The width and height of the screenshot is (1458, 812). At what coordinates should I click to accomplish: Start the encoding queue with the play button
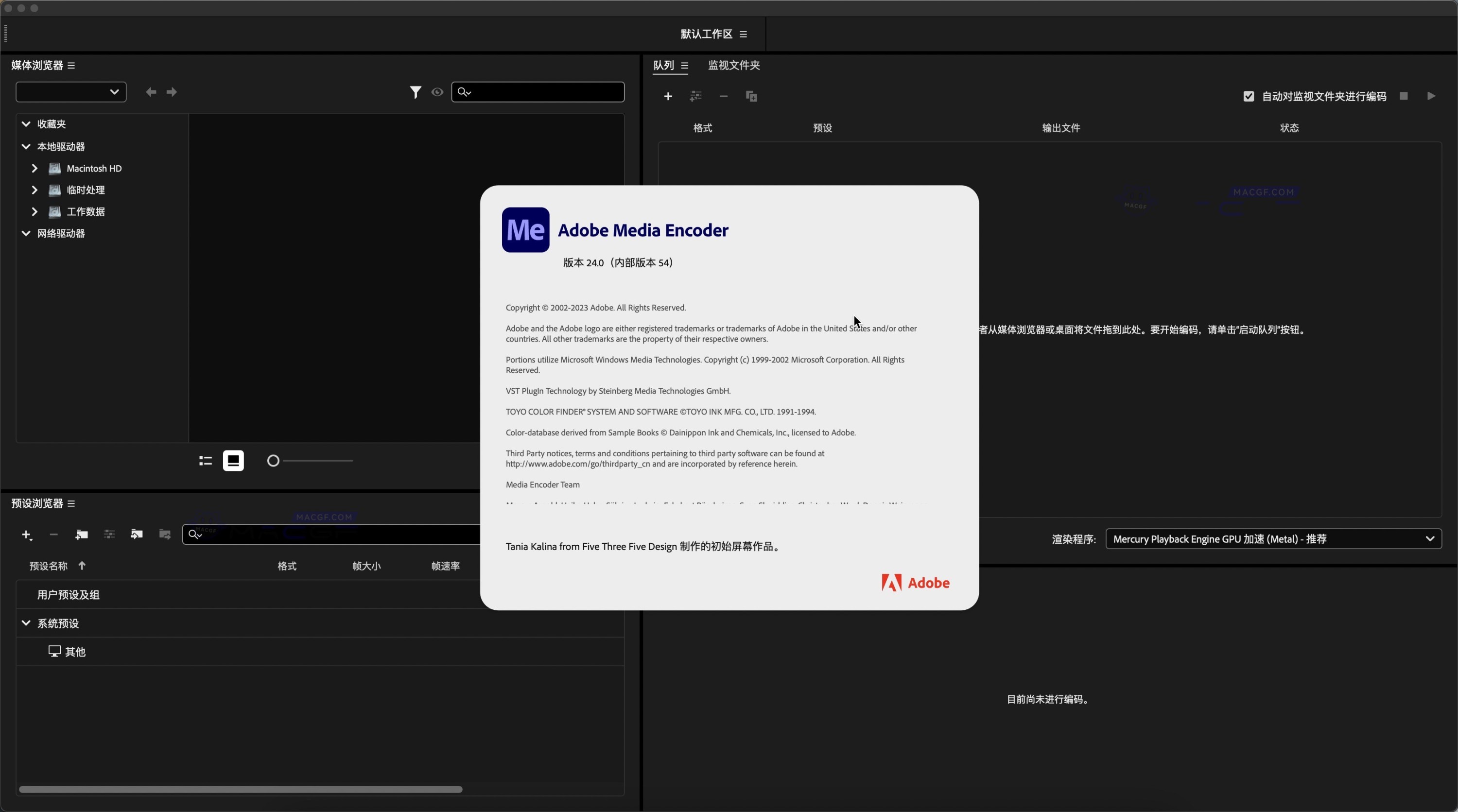pyautogui.click(x=1431, y=96)
